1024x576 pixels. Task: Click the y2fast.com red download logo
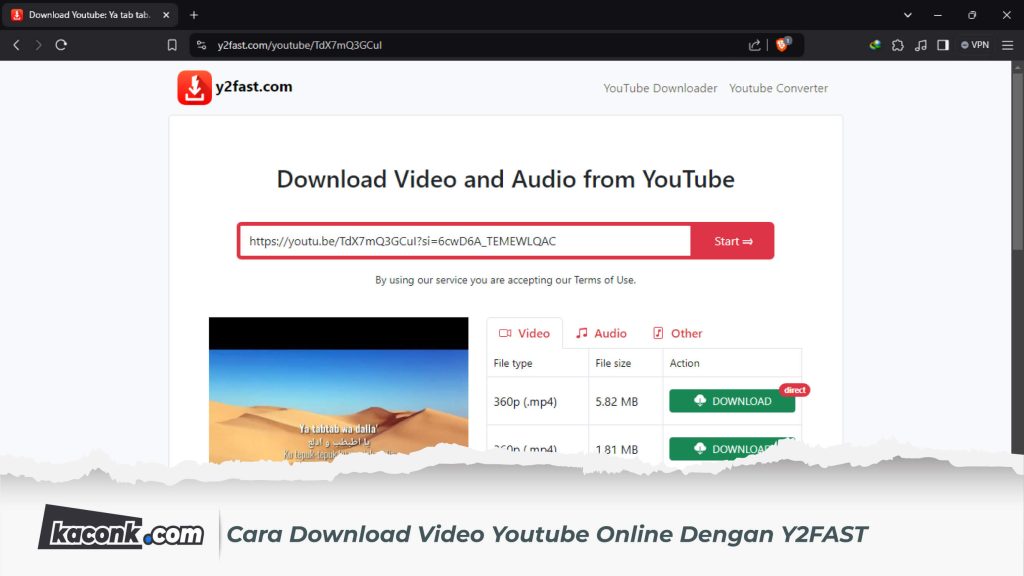tap(194, 88)
